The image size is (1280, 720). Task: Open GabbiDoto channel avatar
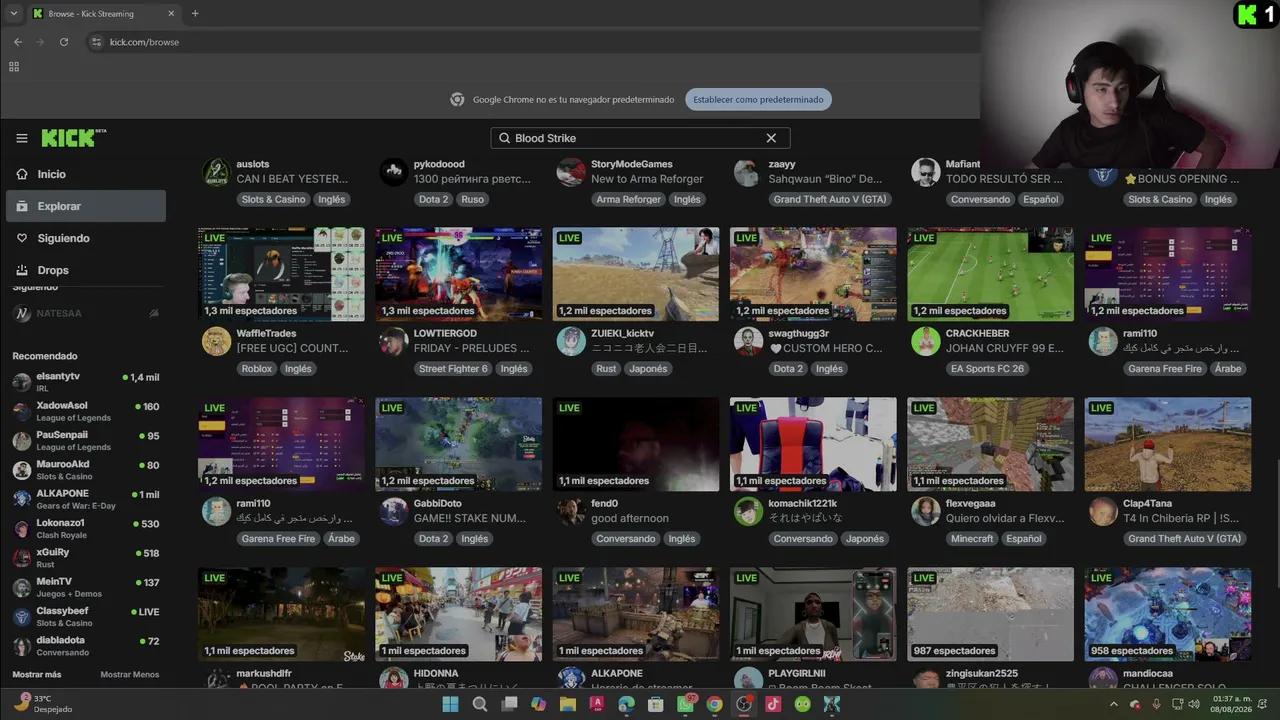394,511
